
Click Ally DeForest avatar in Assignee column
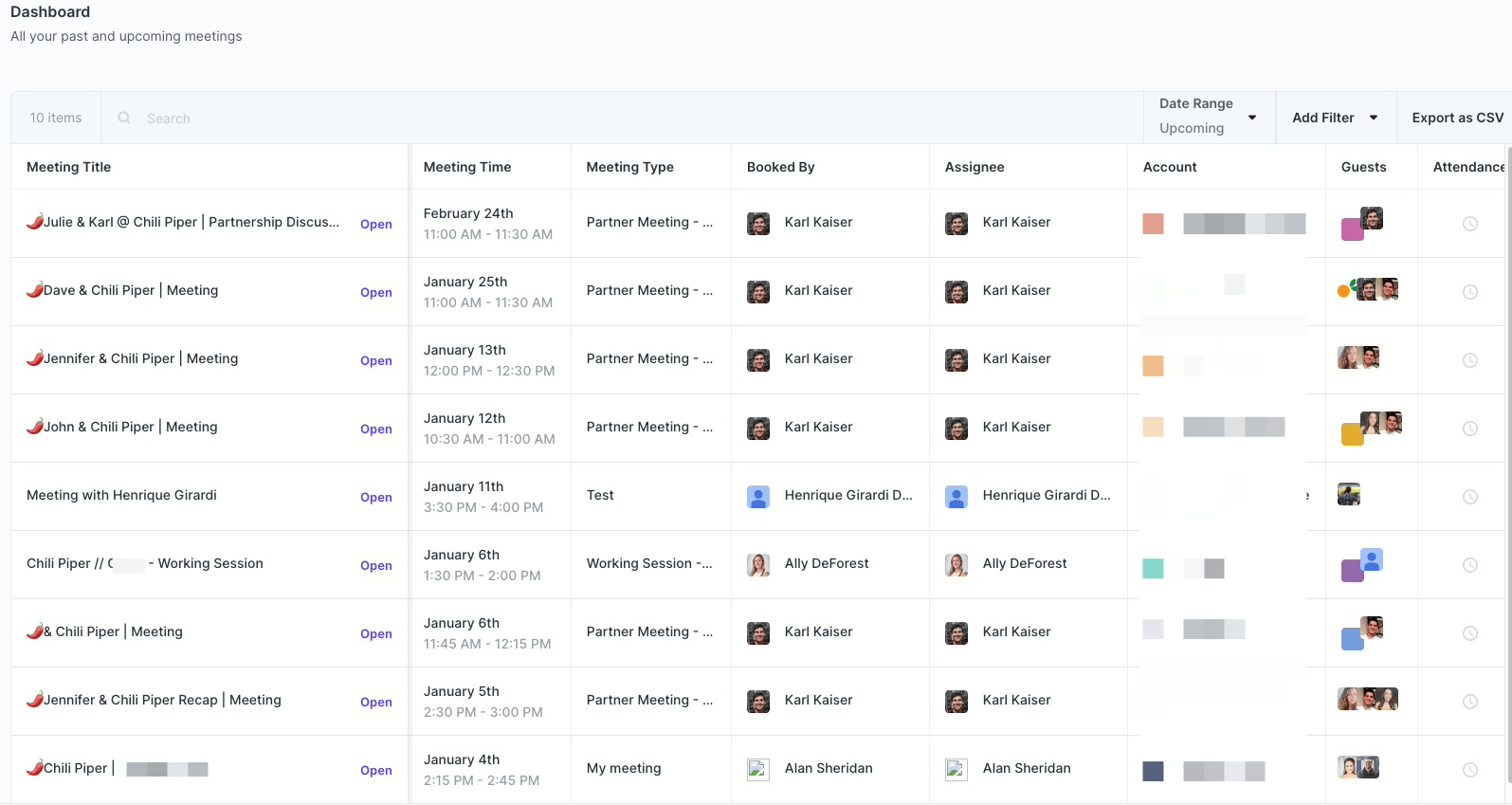coord(956,565)
